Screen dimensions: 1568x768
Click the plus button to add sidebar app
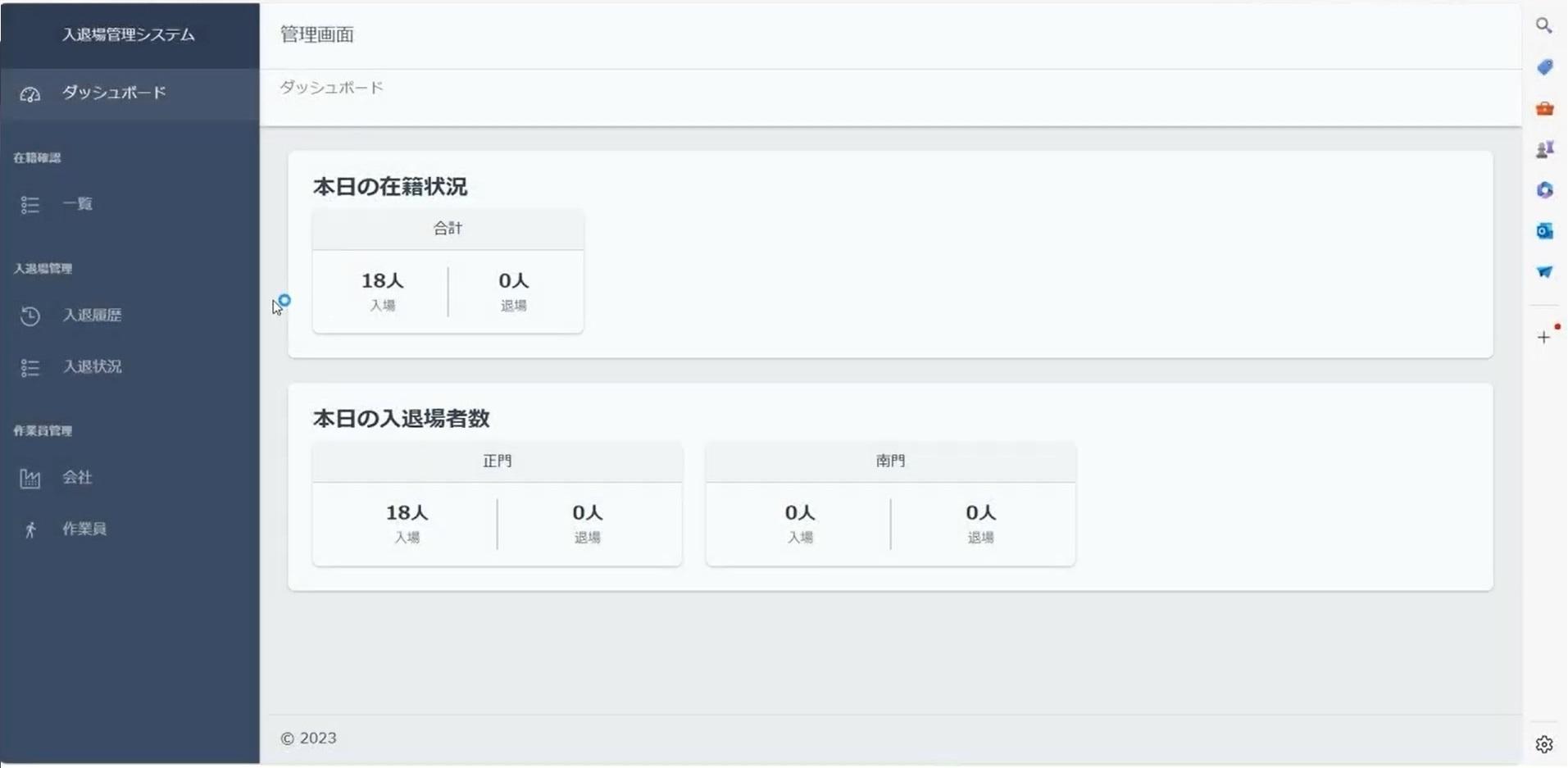1543,337
